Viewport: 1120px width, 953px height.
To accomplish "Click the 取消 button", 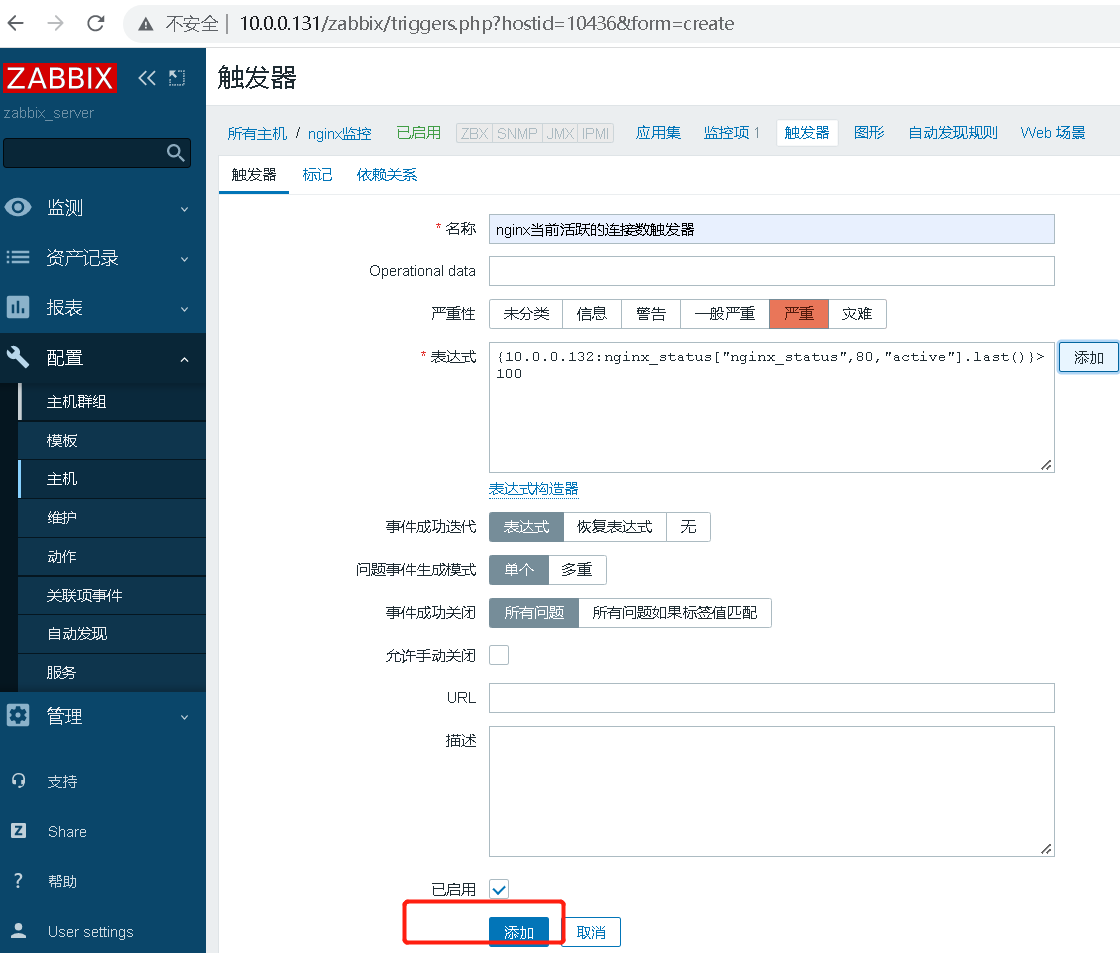I will coord(591,932).
